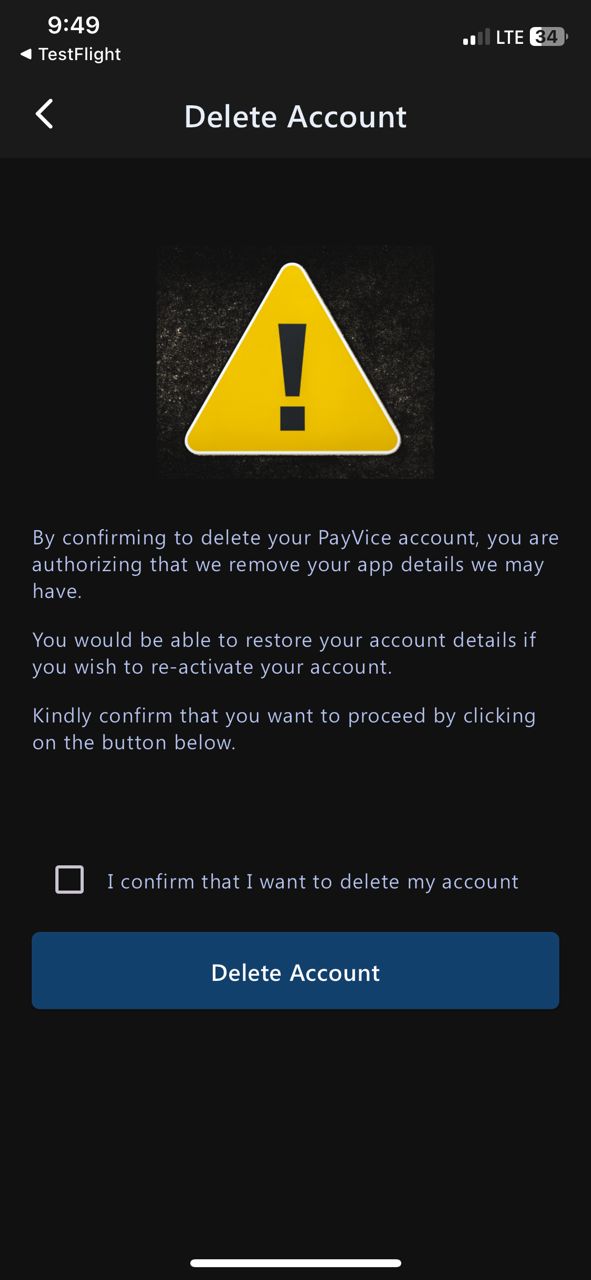
Task: Select the paragraph about restoring account details
Action: 285,653
